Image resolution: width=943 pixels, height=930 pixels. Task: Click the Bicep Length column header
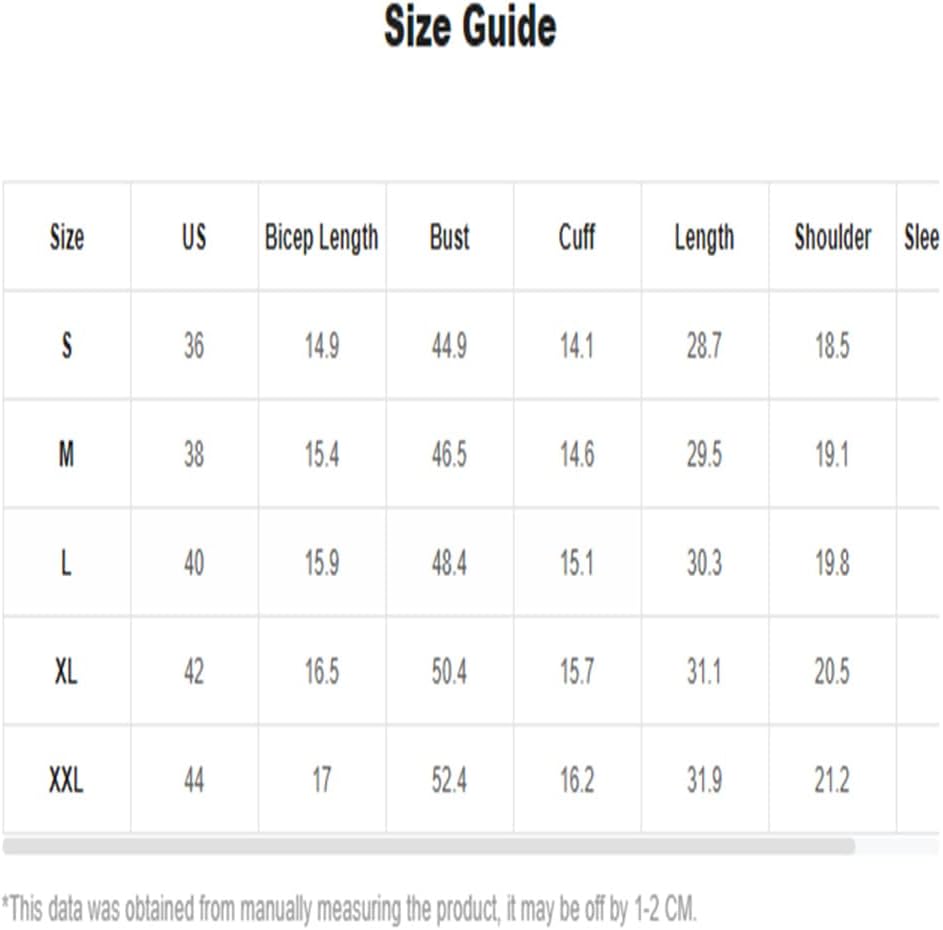[x=322, y=236]
